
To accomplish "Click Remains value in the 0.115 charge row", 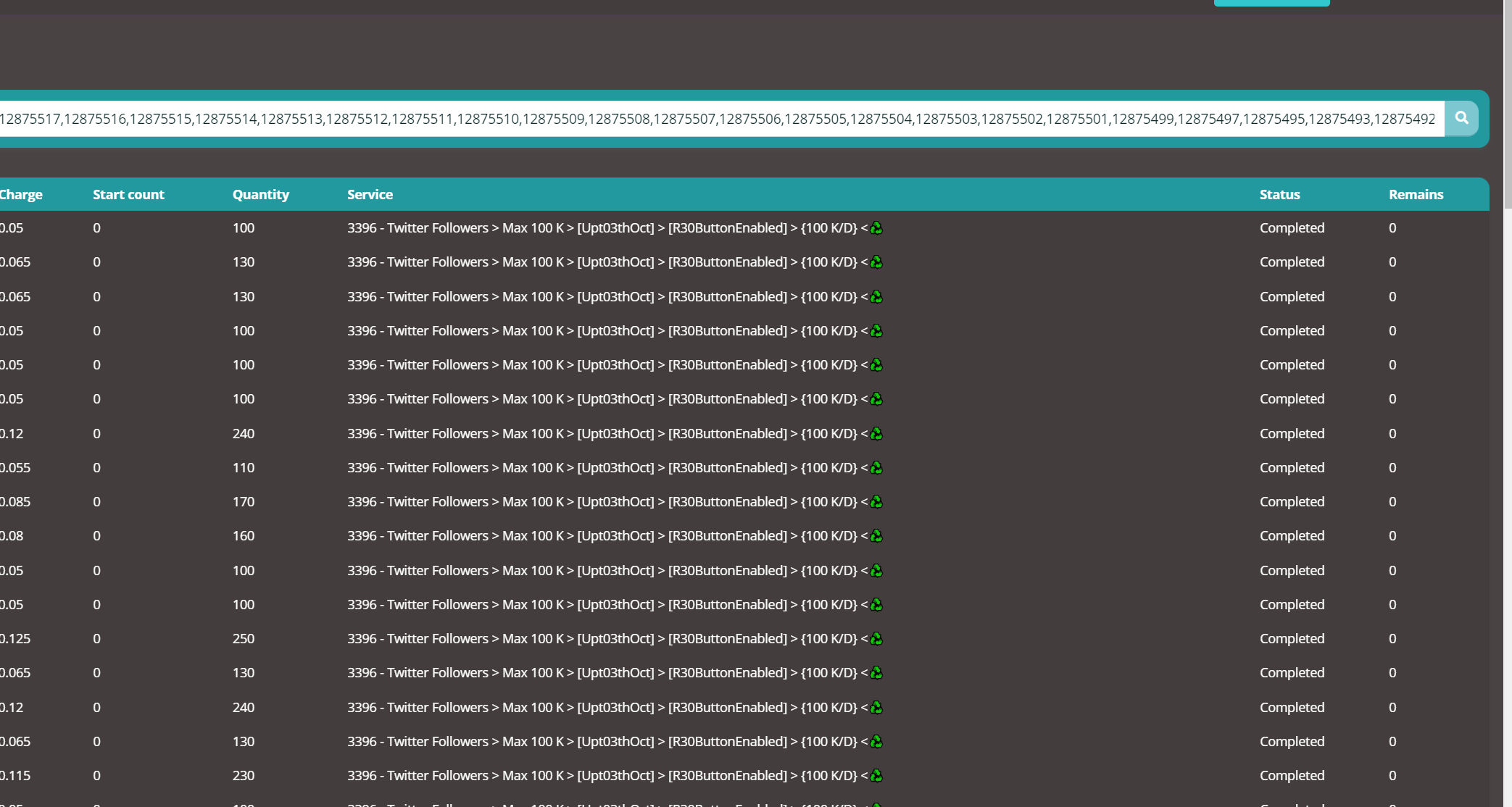I will 1392,775.
